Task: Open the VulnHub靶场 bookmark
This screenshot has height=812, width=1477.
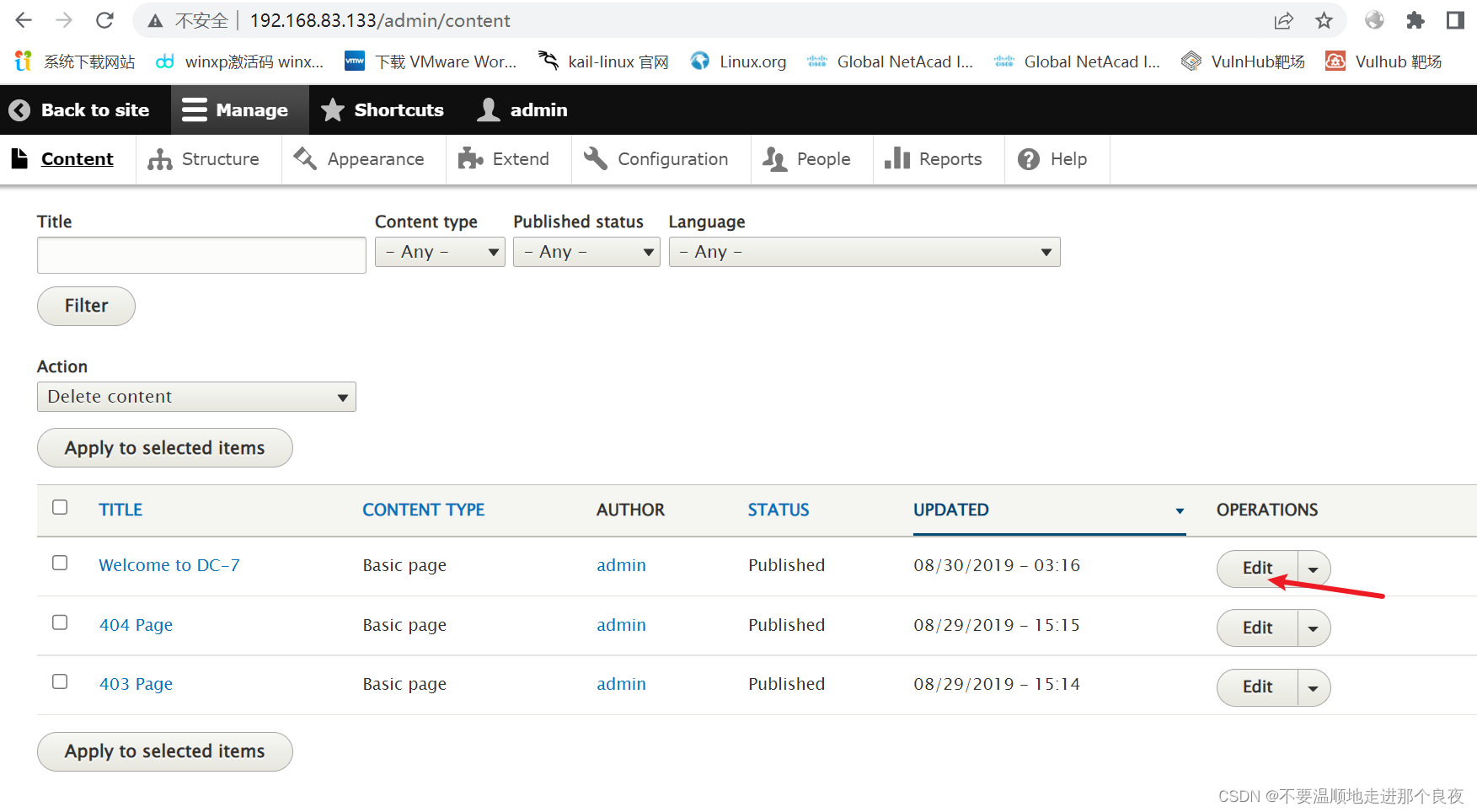Action: (x=1243, y=61)
